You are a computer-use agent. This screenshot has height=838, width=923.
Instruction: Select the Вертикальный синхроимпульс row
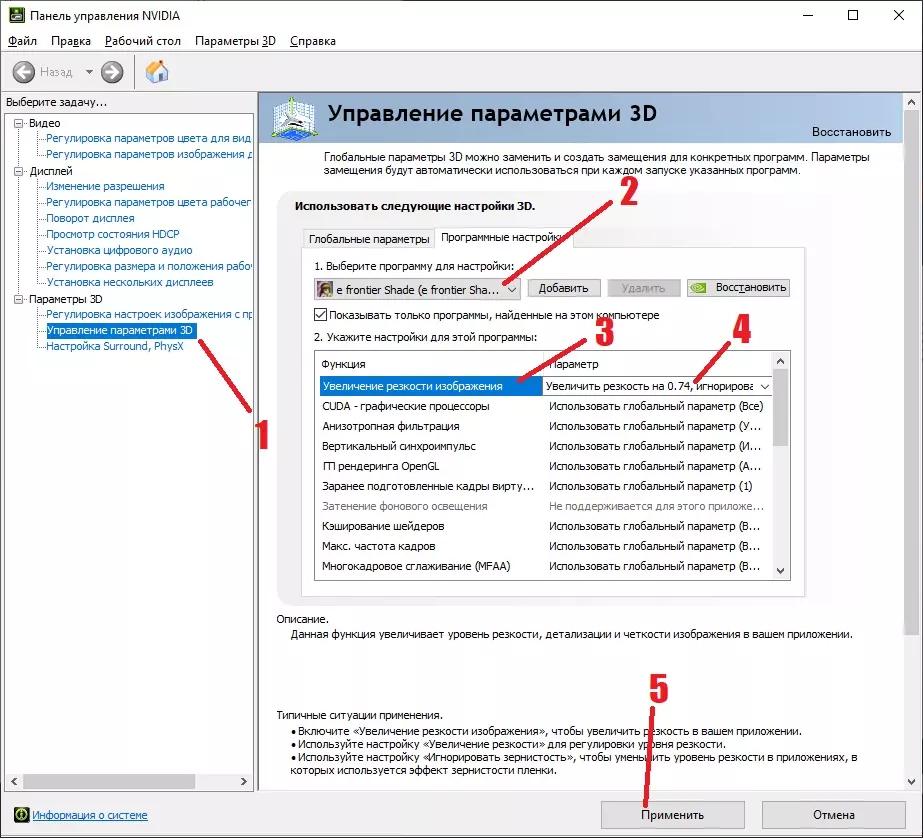coord(546,447)
